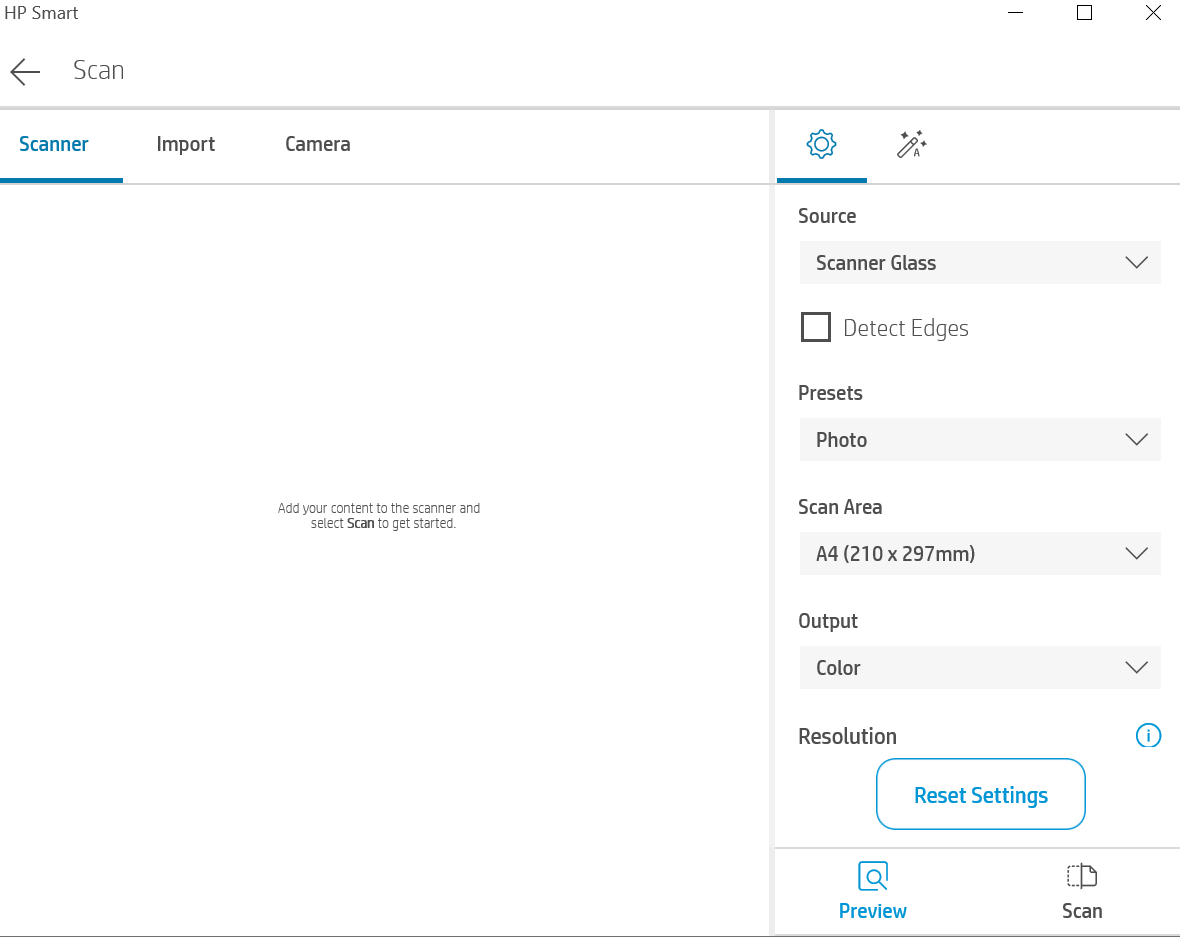Click the Scan pages icon
The image size is (1180, 937).
point(1082,876)
